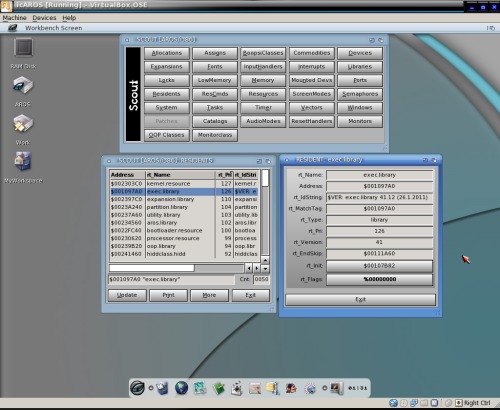Viewport: 500px width, 410px height.
Task: Open Semaphores in Scout
Action: click(360, 94)
